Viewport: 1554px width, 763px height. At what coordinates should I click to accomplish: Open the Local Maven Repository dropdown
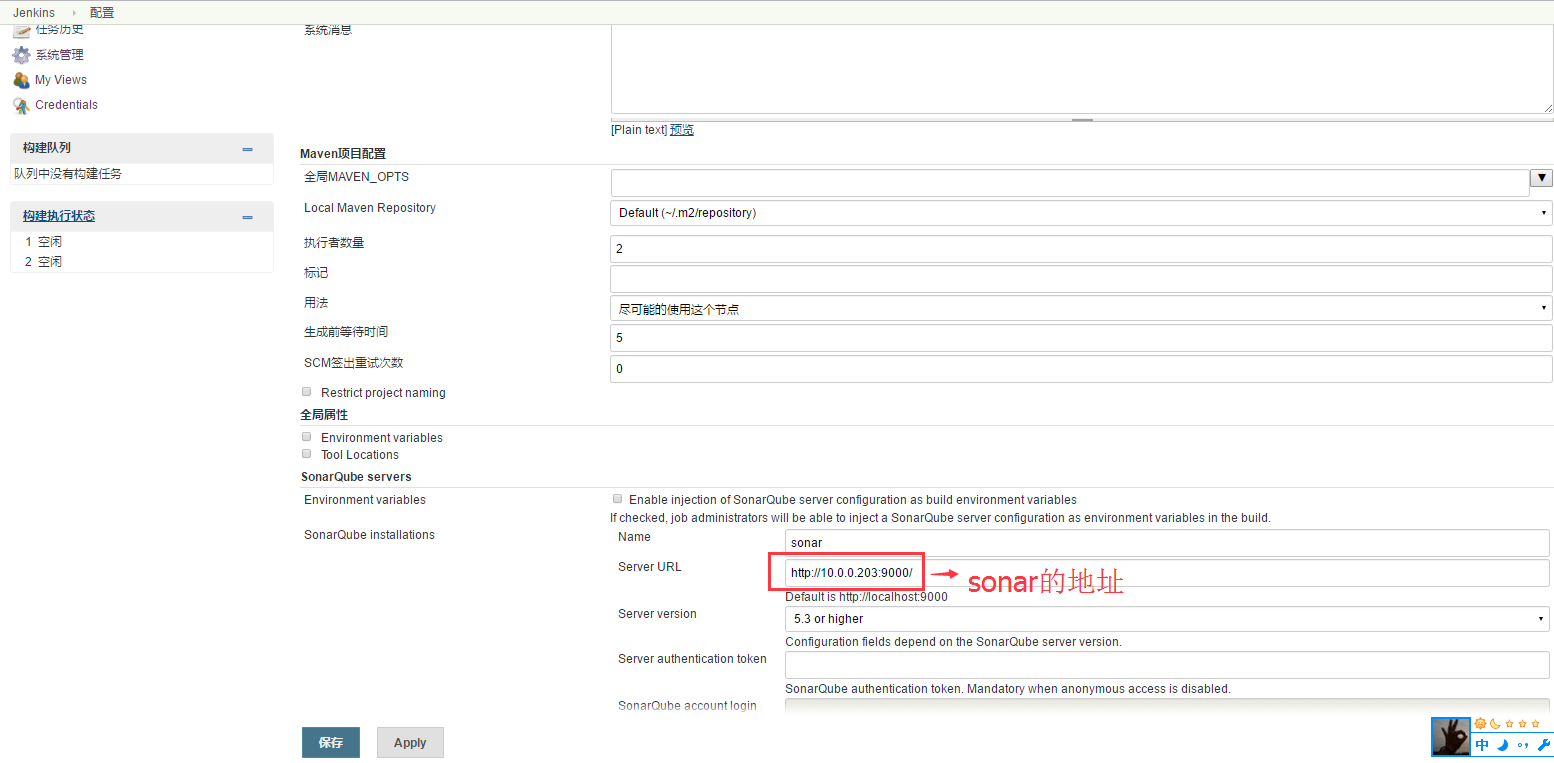click(x=1081, y=213)
